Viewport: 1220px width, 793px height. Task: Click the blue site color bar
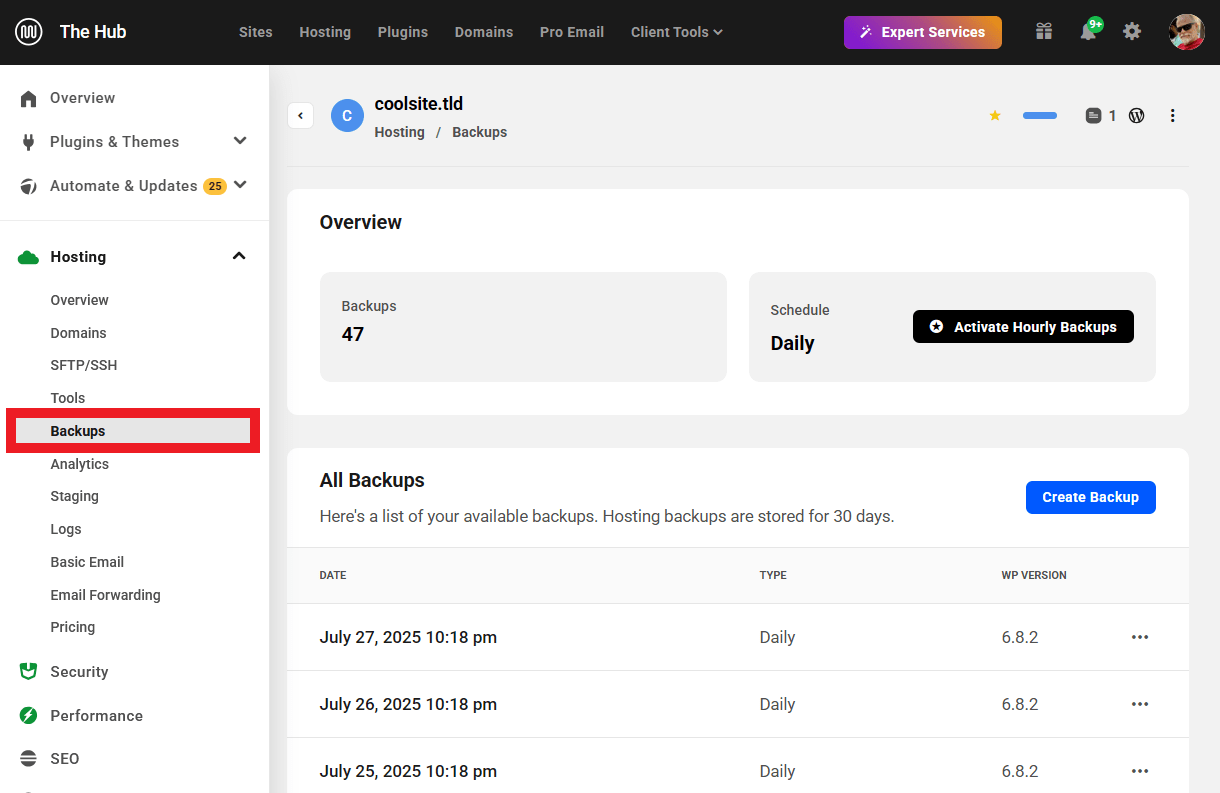[1039, 116]
